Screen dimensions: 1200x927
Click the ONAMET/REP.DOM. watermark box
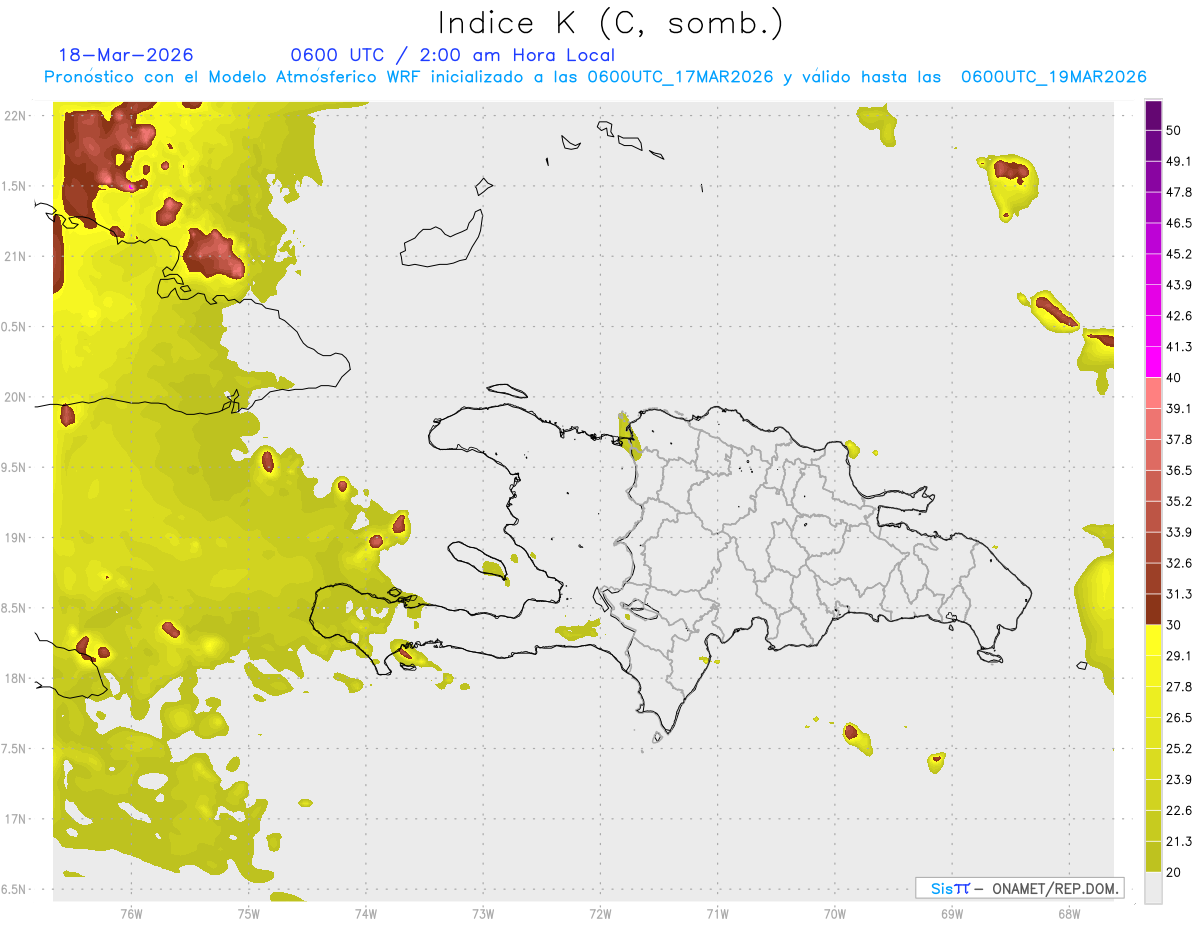pos(1019,888)
